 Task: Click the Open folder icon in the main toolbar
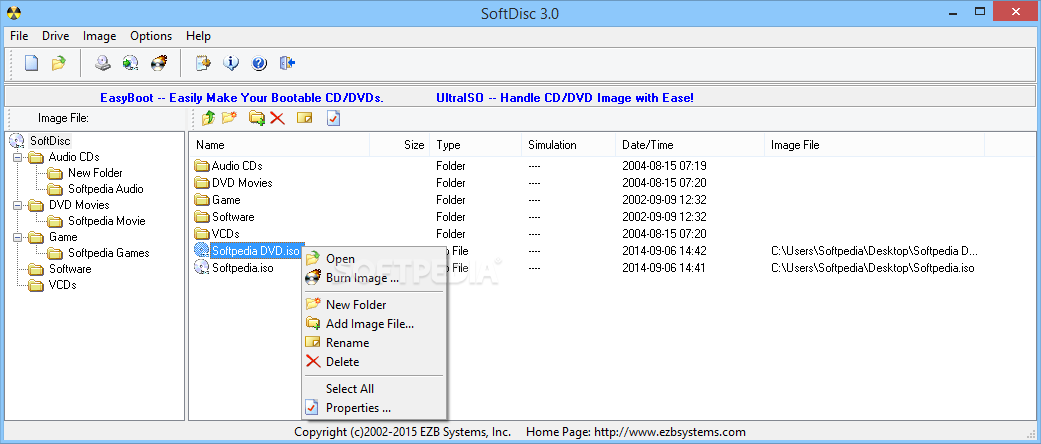(x=58, y=63)
